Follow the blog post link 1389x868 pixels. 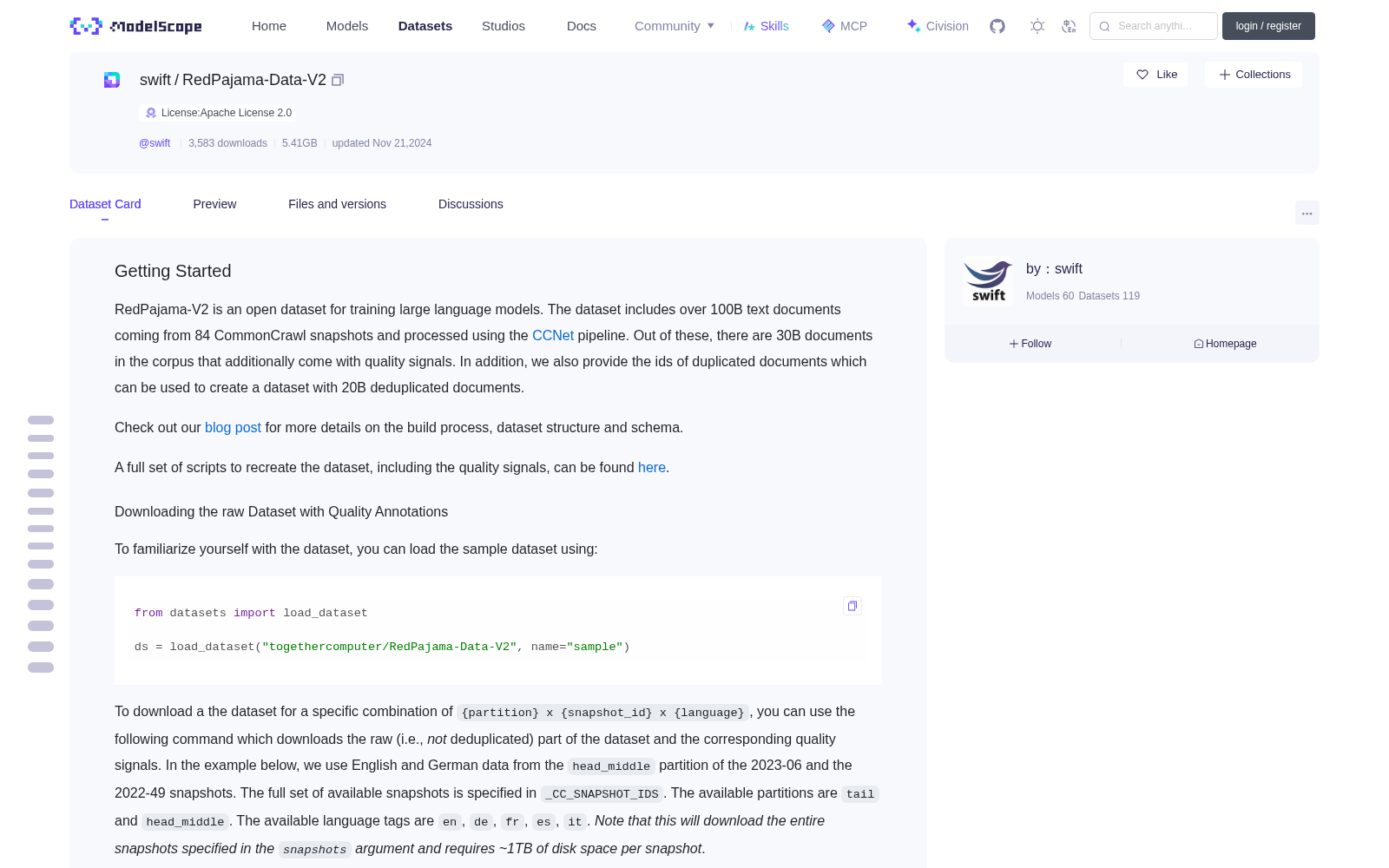[x=233, y=428]
